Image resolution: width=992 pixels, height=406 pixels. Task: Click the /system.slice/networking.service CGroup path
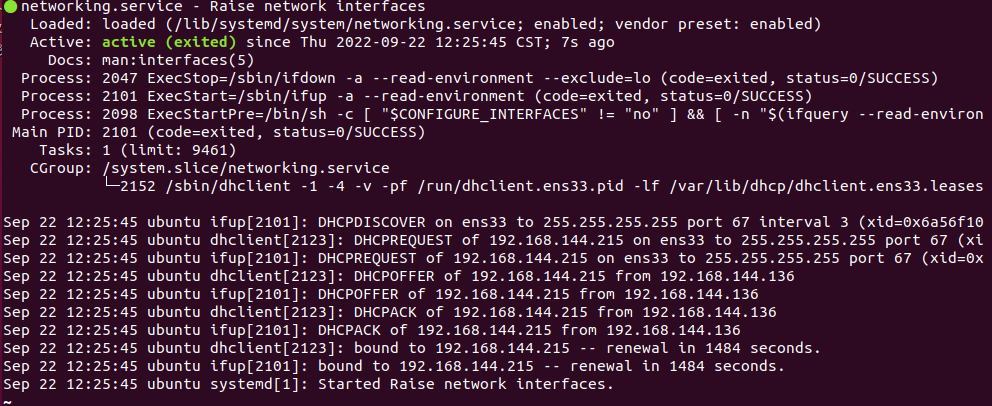[246, 168]
